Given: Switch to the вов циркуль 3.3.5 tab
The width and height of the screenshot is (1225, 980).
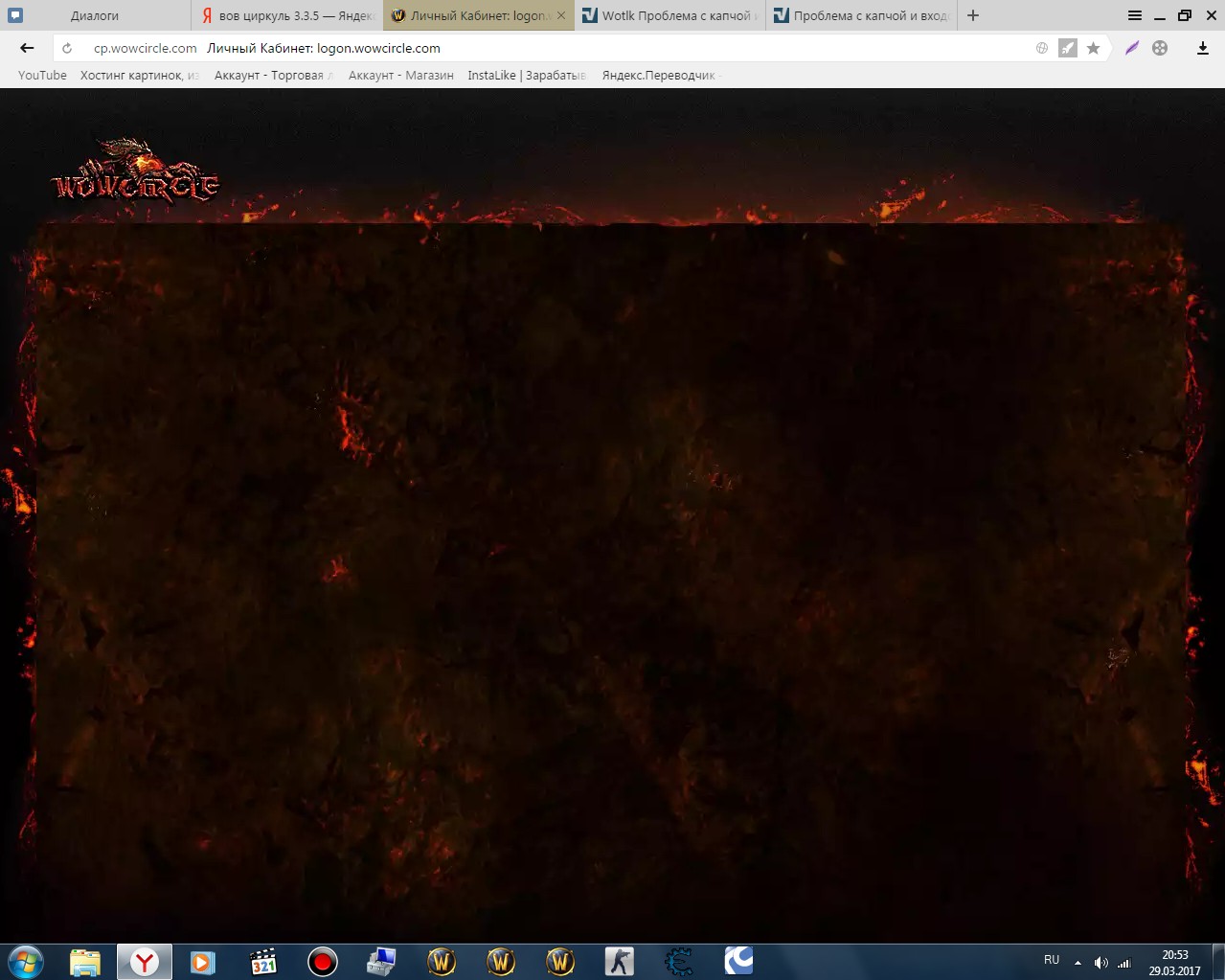Looking at the screenshot, I should (x=287, y=15).
